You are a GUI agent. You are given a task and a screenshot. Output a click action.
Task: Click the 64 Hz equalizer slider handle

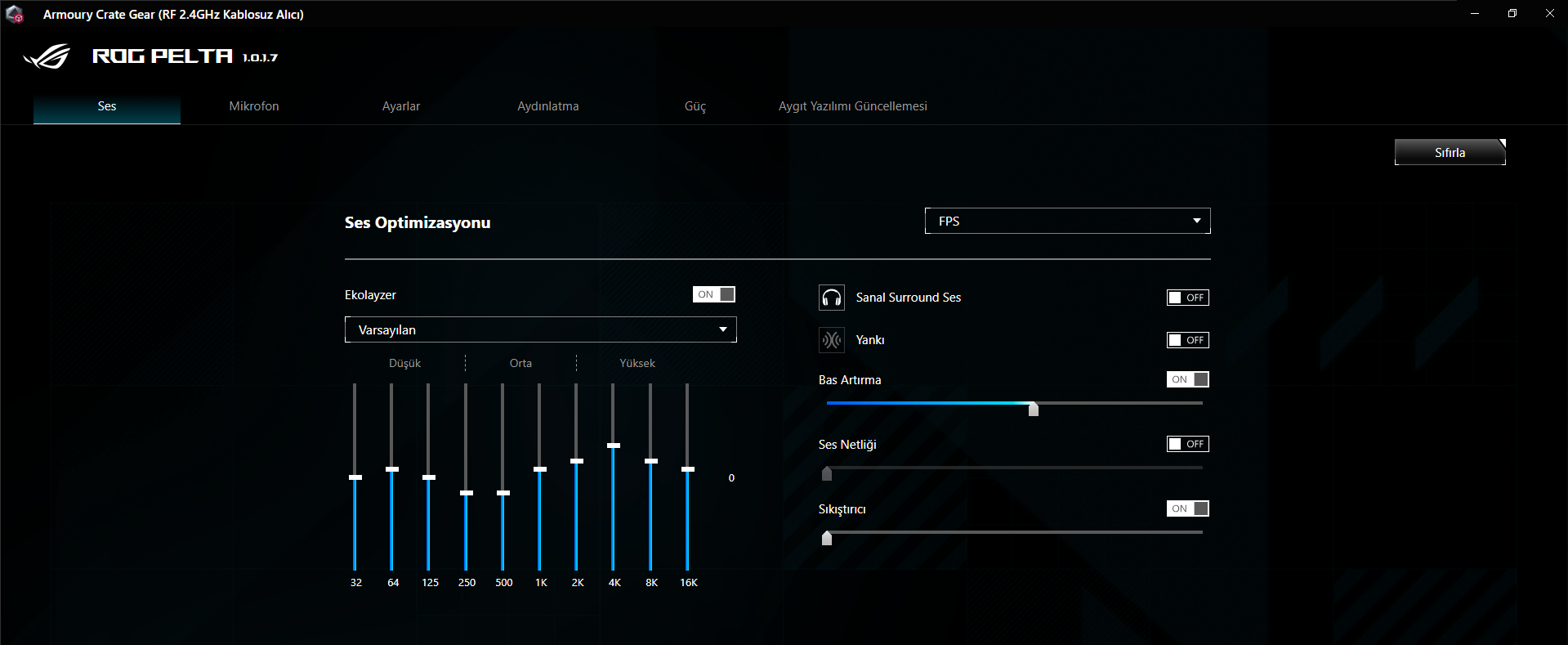tap(392, 469)
